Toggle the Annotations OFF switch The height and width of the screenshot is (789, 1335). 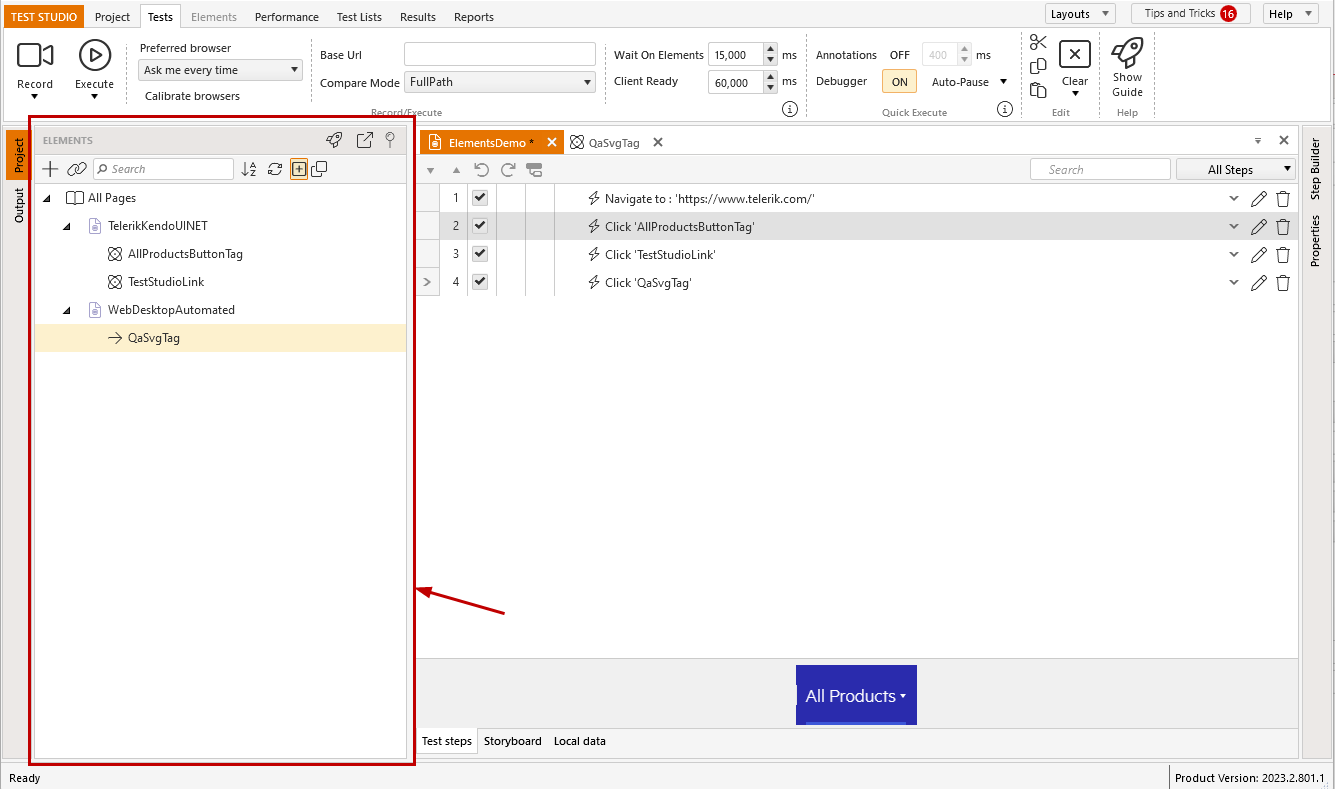[899, 55]
